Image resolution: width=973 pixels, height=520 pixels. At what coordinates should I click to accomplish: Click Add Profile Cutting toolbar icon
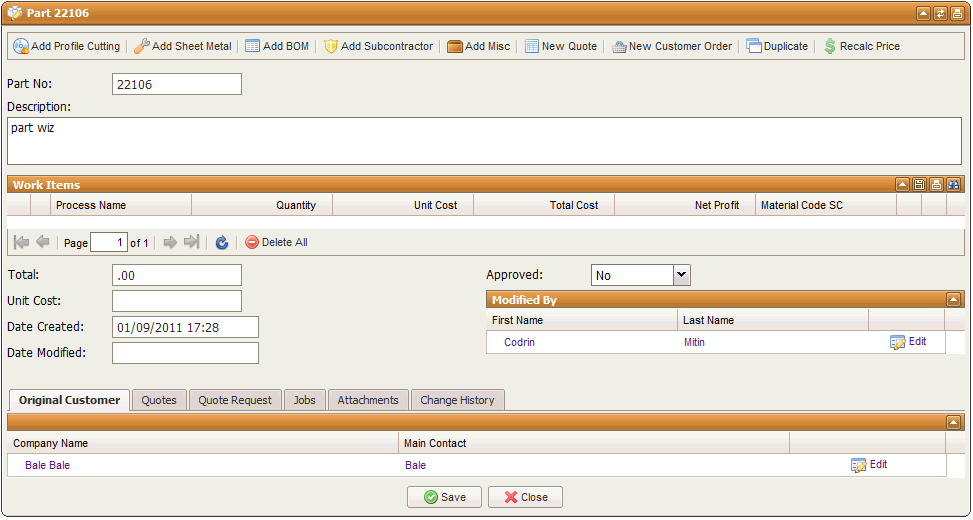(x=21, y=46)
